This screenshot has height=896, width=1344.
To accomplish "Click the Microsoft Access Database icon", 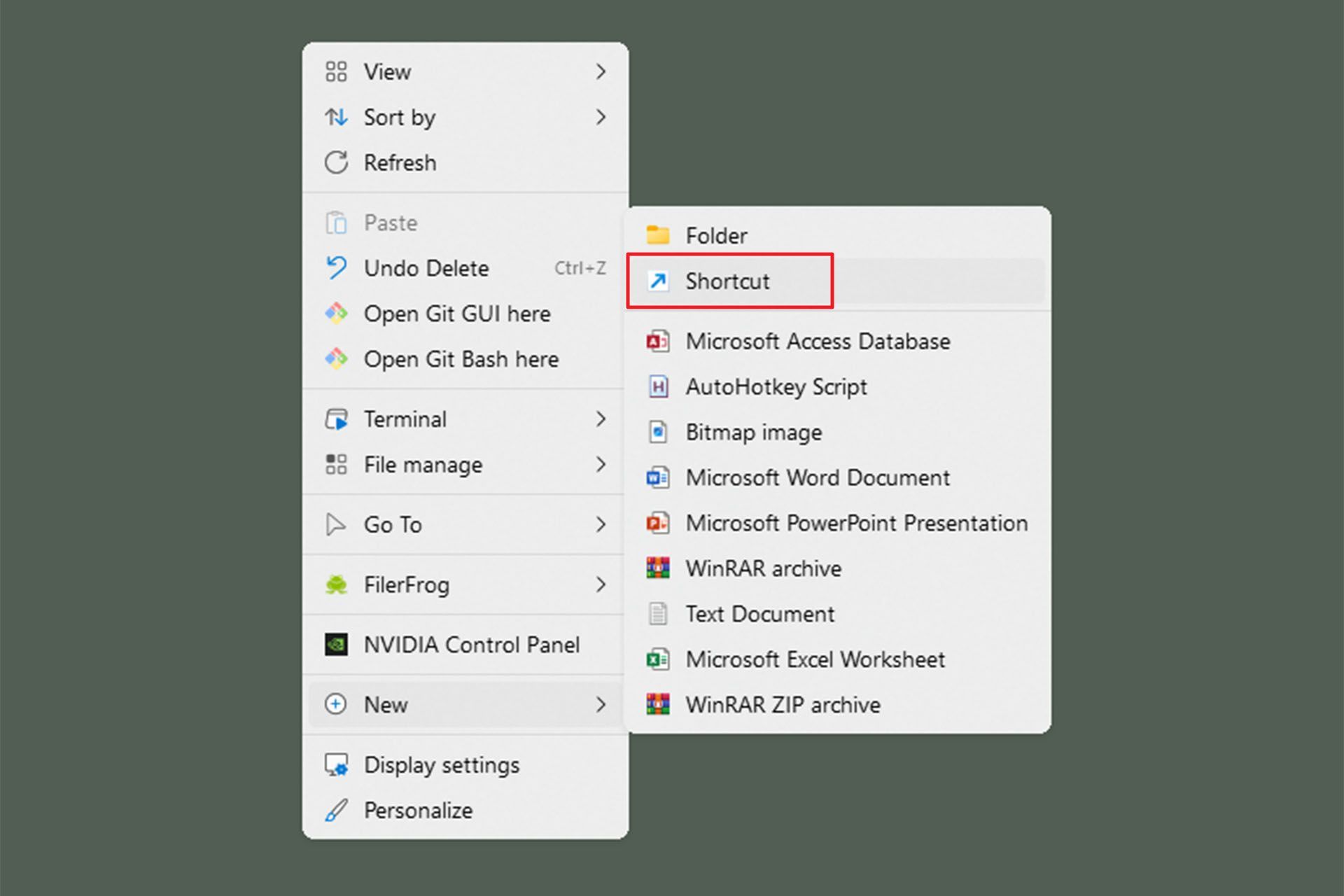I will point(657,342).
